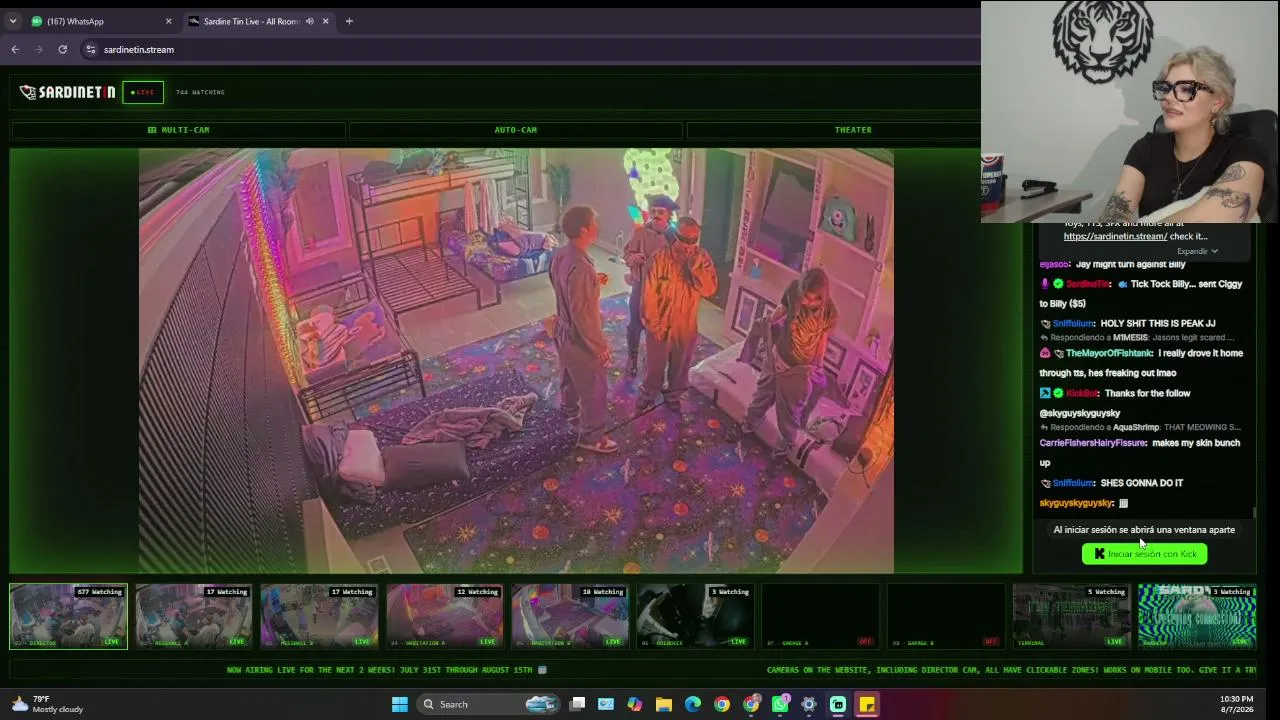The height and width of the screenshot is (720, 1280).
Task: Click the microphone badge beside SardineTin
Action: [x=1045, y=284]
